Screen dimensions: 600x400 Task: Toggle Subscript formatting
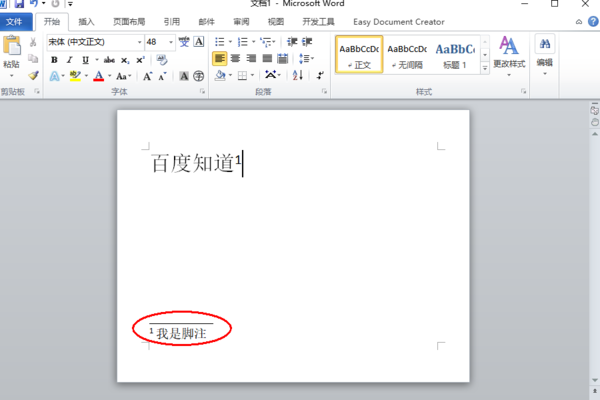tap(125, 60)
